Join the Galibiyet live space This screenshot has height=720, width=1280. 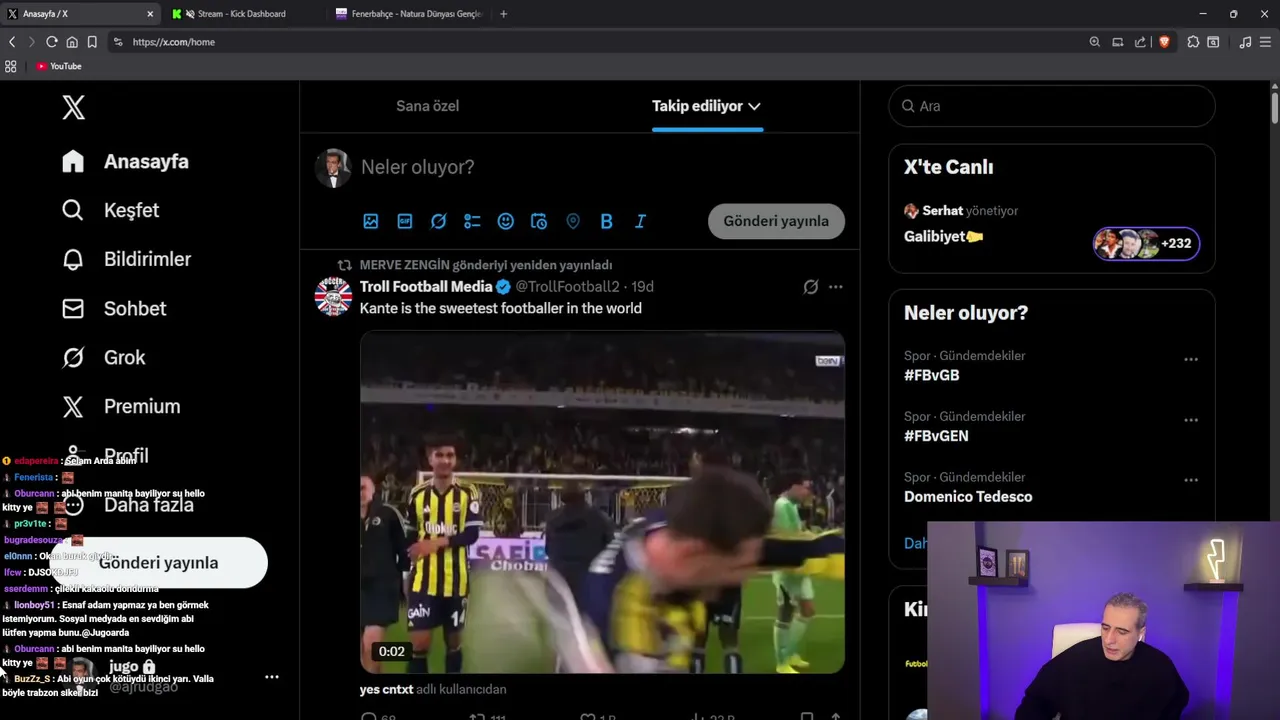943,237
